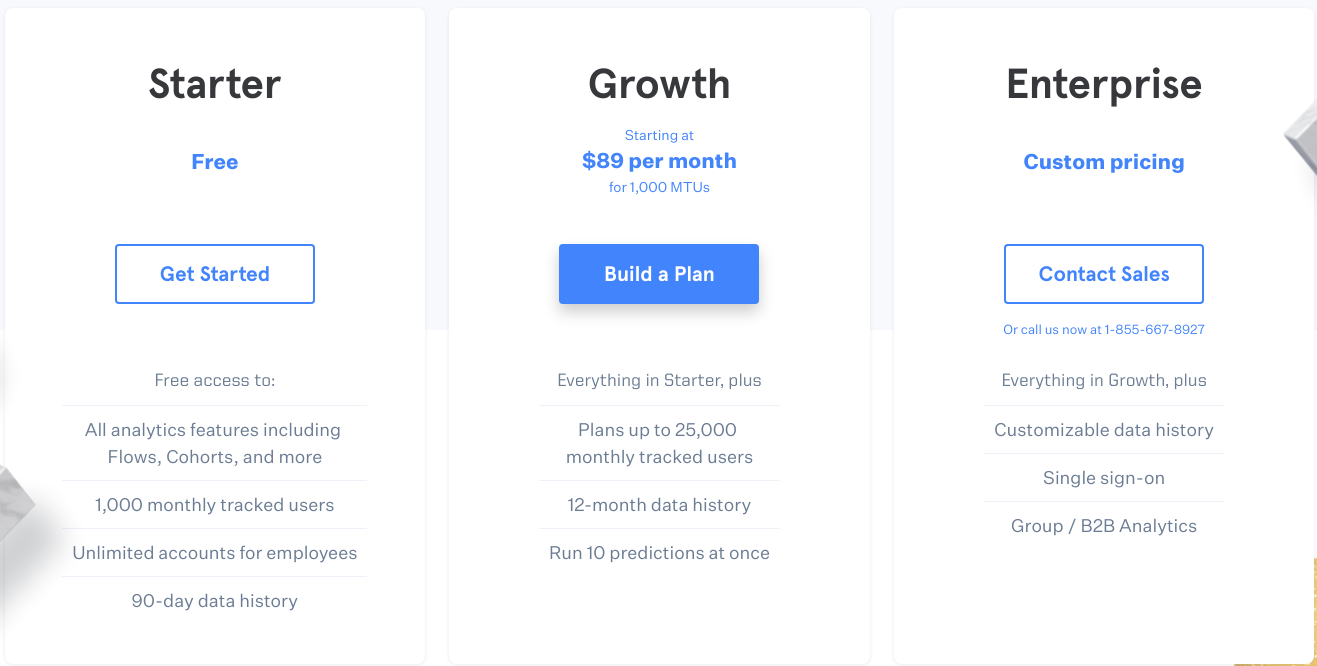This screenshot has width=1317, height=666.
Task: Click the '12-month data history' feature
Action: pyautogui.click(x=659, y=505)
